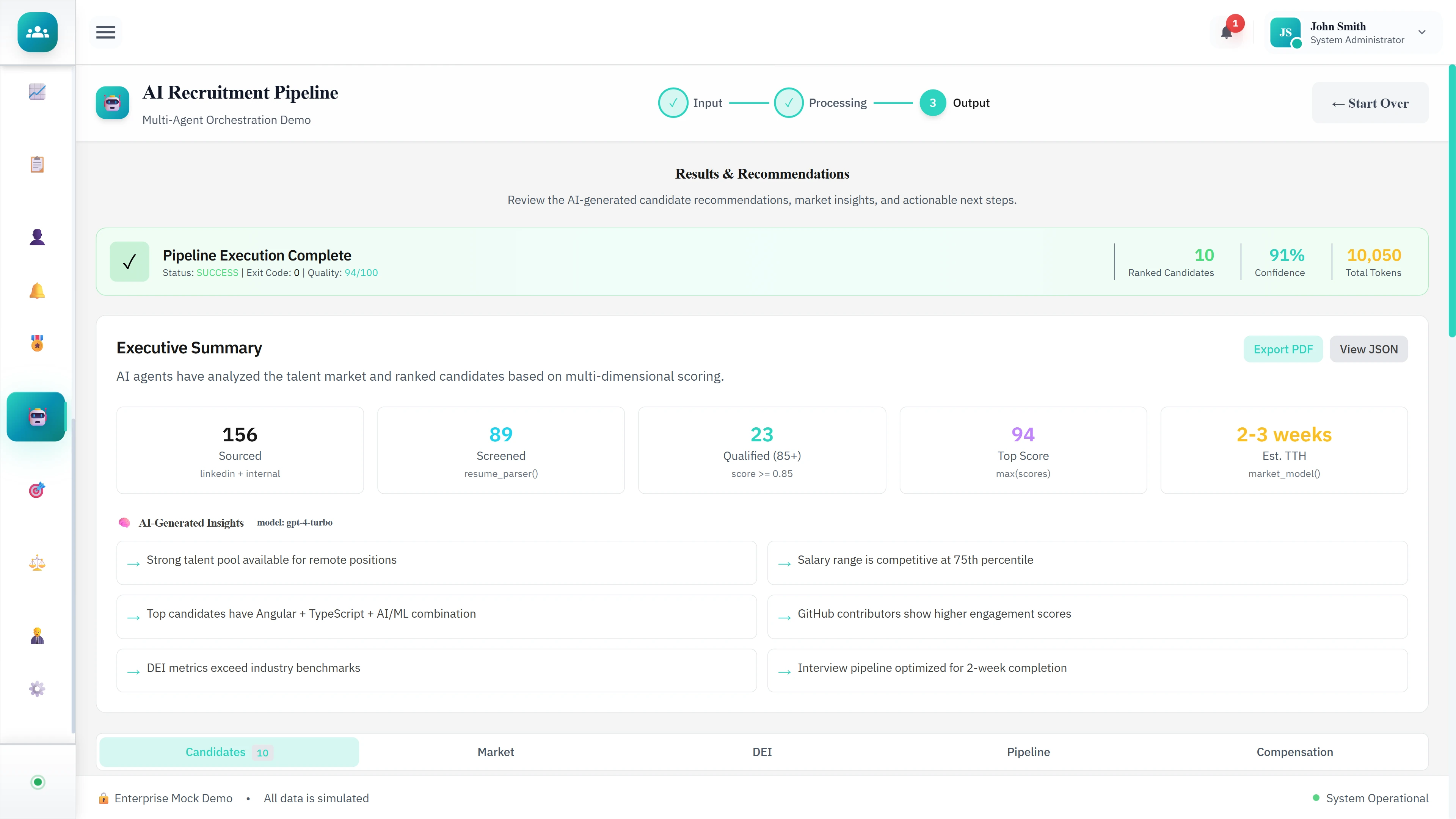Select the Compensation tab

click(x=1295, y=752)
